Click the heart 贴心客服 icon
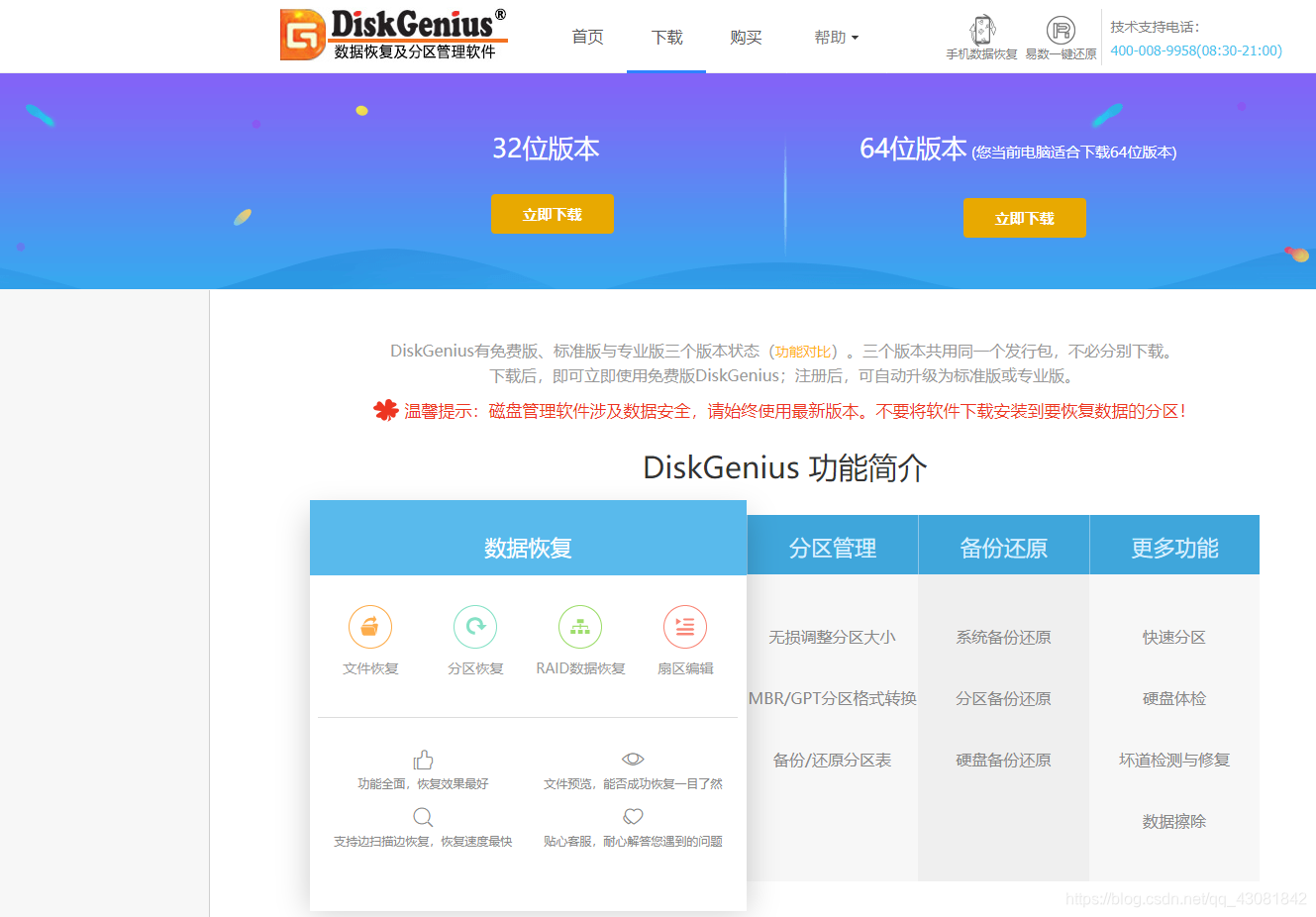The height and width of the screenshot is (917, 1316). click(633, 817)
